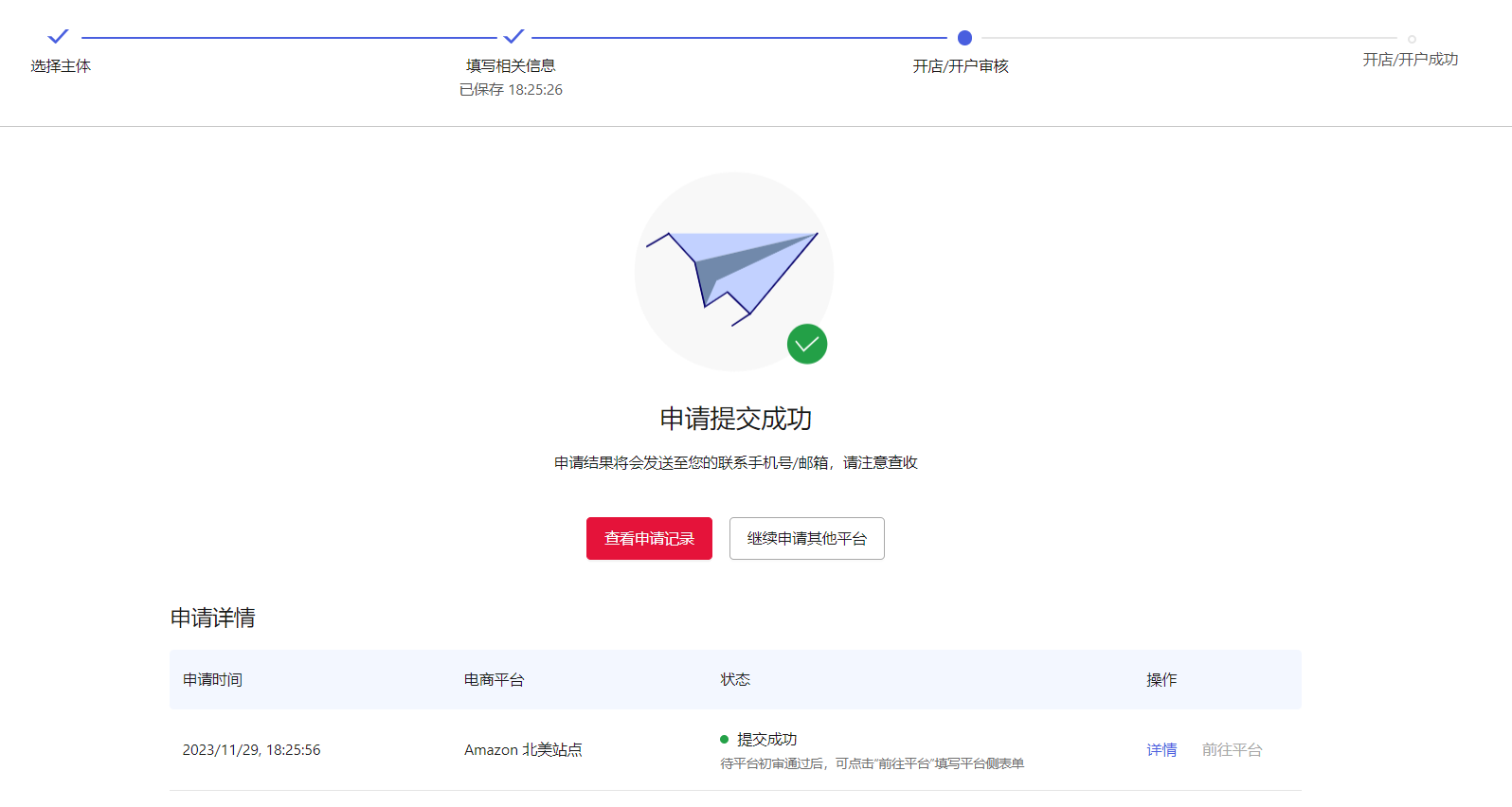Click the 申请时间 column header
This screenshot has width=1512, height=807.
click(212, 680)
